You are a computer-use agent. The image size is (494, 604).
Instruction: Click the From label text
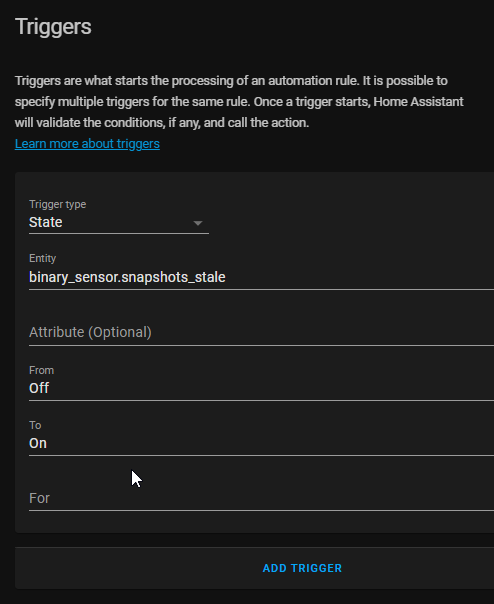coord(41,370)
